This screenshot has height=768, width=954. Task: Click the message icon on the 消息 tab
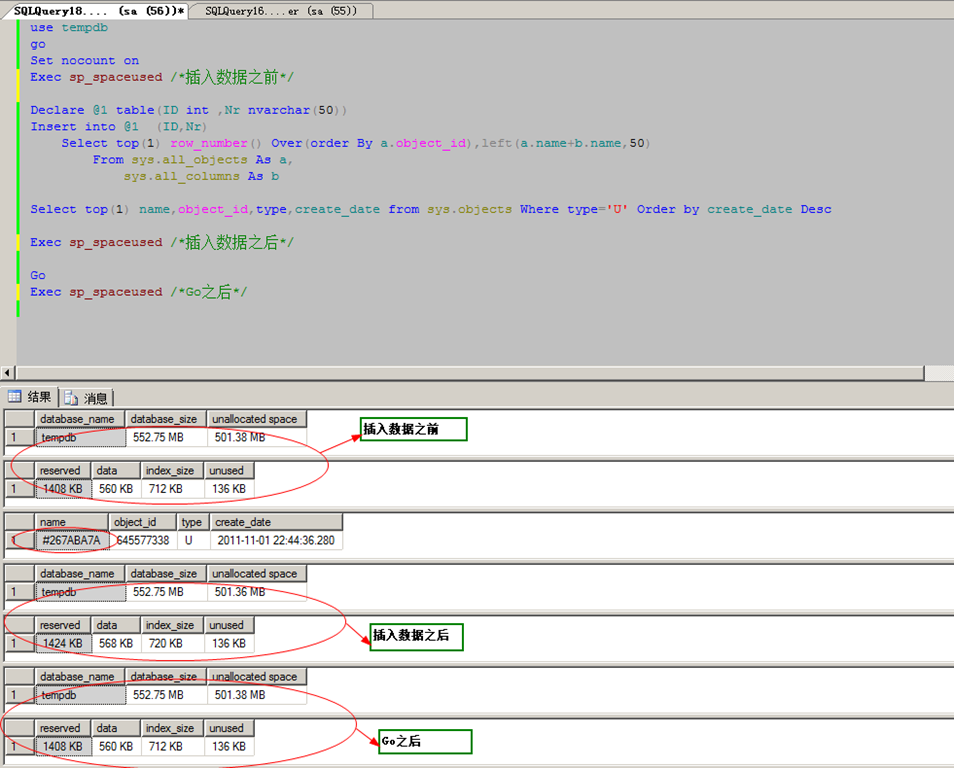pos(71,398)
